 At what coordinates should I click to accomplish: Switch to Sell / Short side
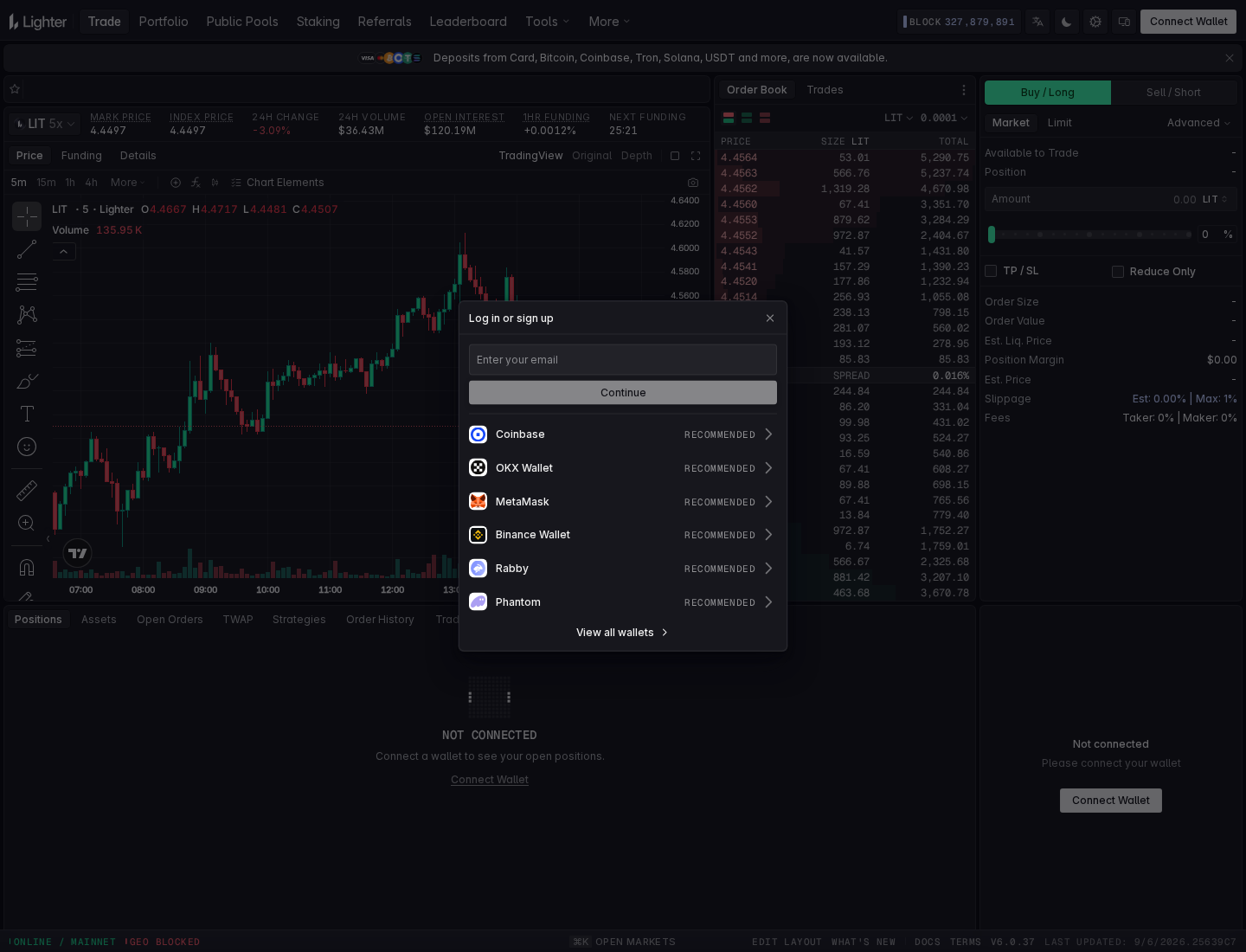coord(1173,93)
